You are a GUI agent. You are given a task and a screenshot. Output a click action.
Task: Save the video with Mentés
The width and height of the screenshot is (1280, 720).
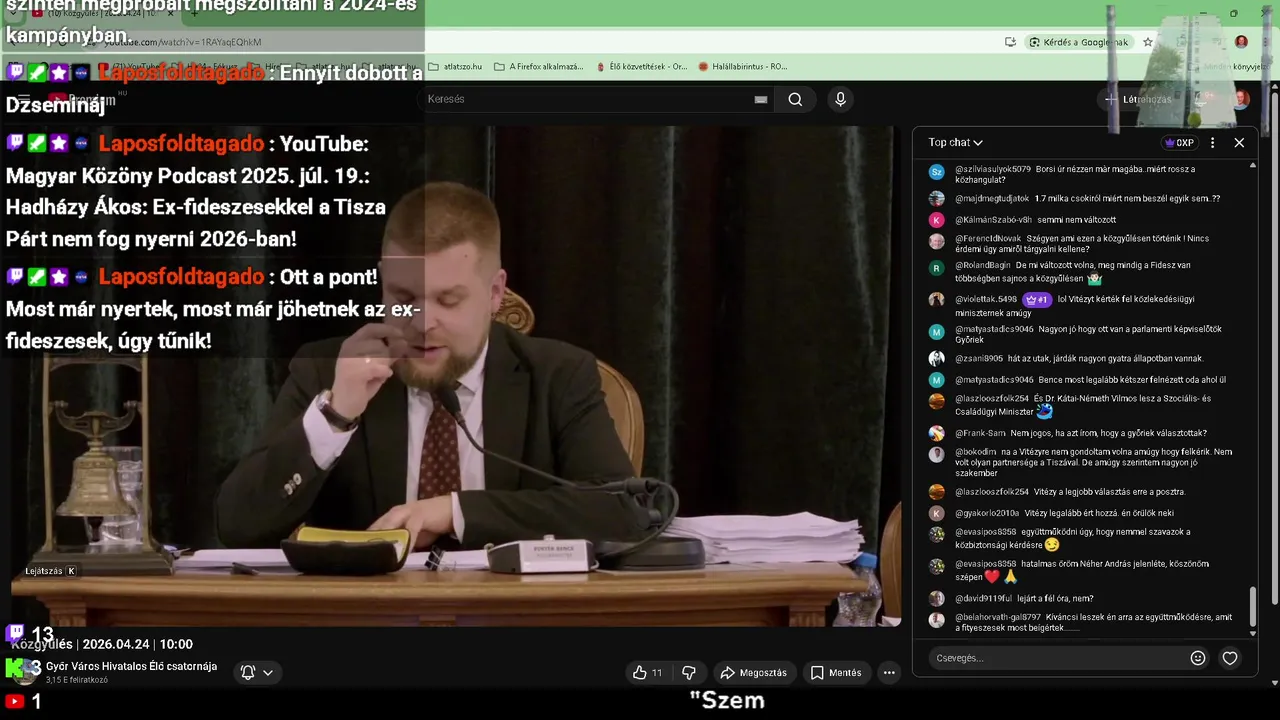point(836,673)
